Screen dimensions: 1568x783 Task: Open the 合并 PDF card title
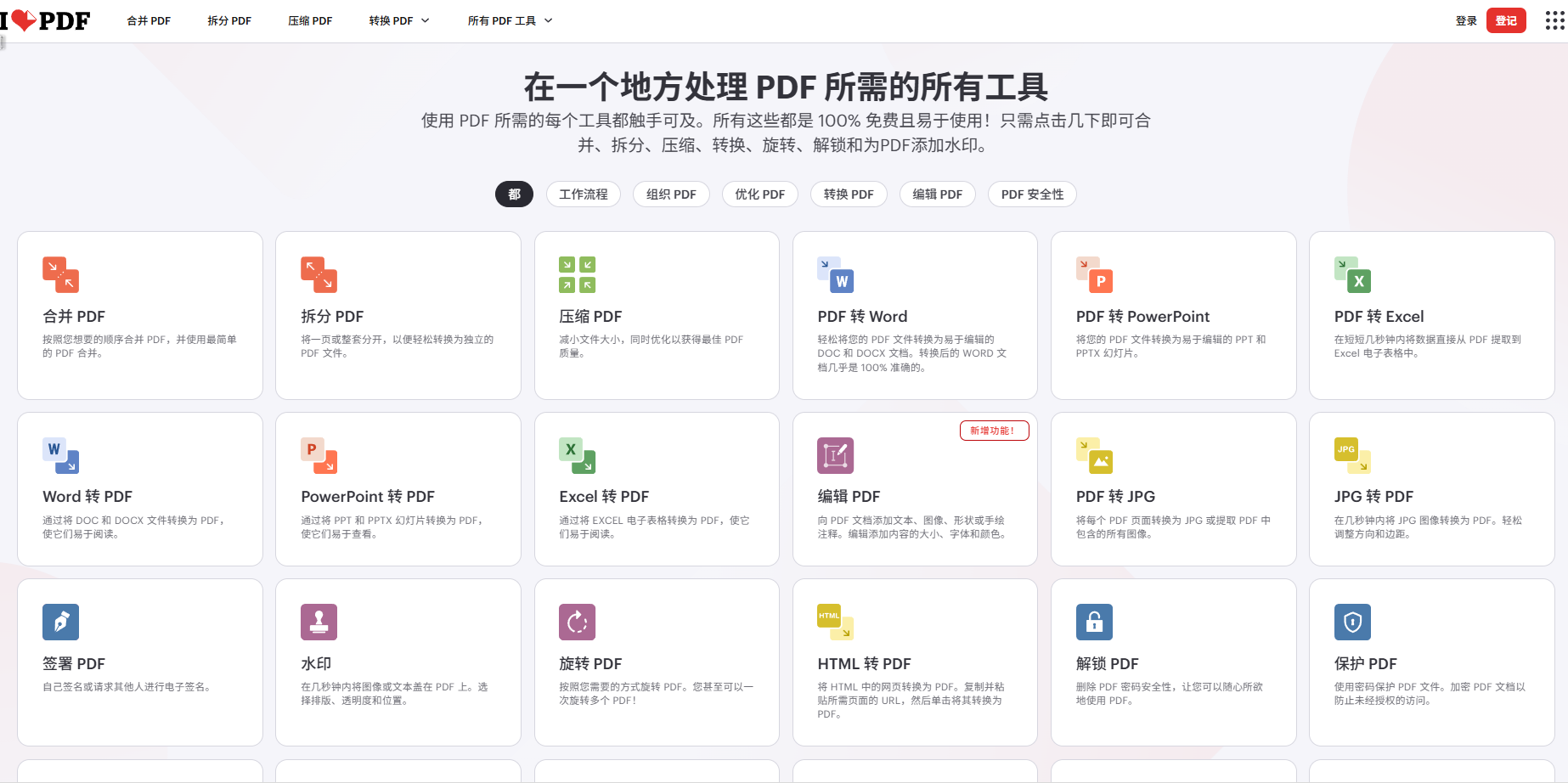pyautogui.click(x=74, y=317)
